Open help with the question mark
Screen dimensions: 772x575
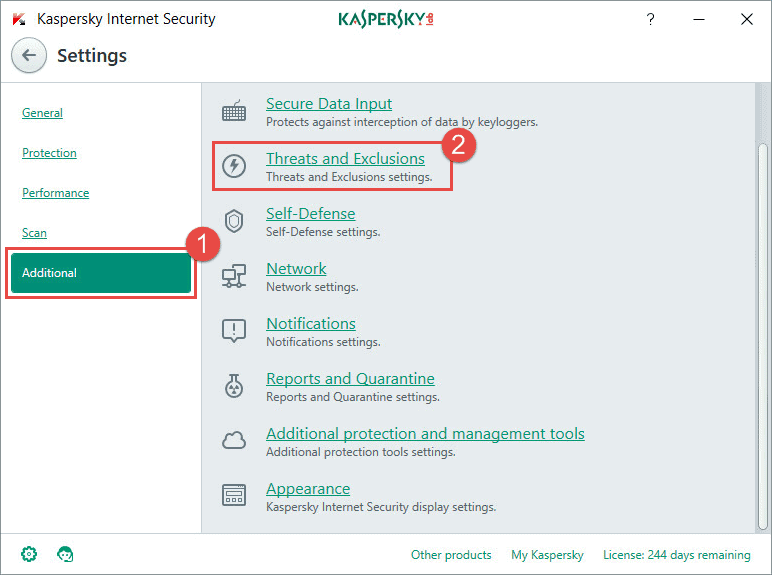pos(651,19)
